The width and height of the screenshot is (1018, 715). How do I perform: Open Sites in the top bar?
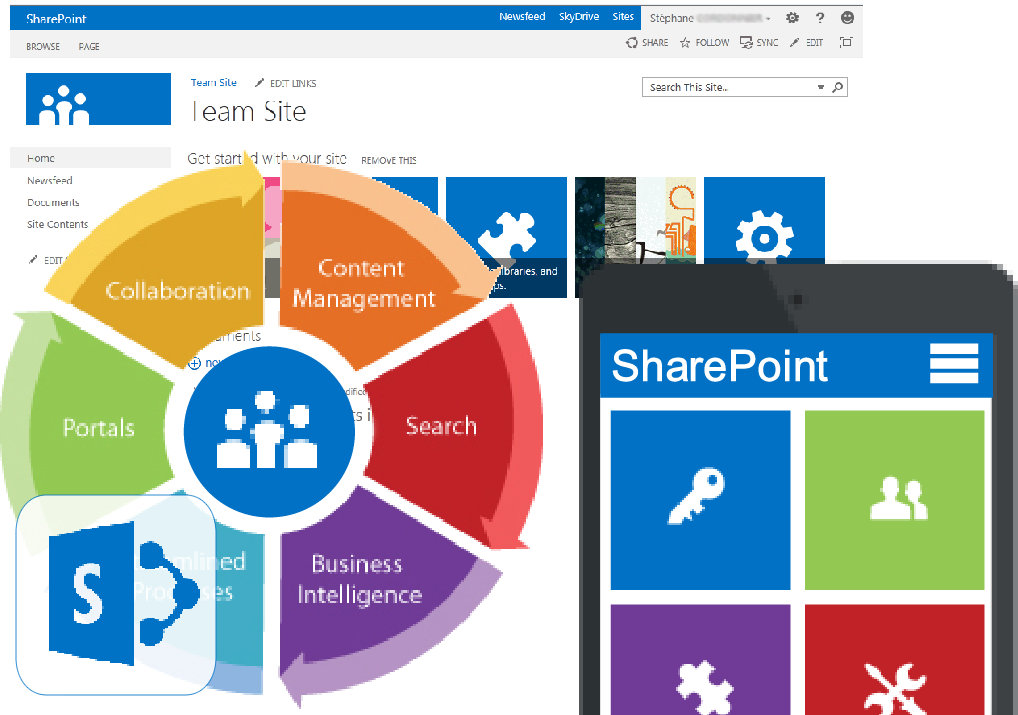point(623,17)
